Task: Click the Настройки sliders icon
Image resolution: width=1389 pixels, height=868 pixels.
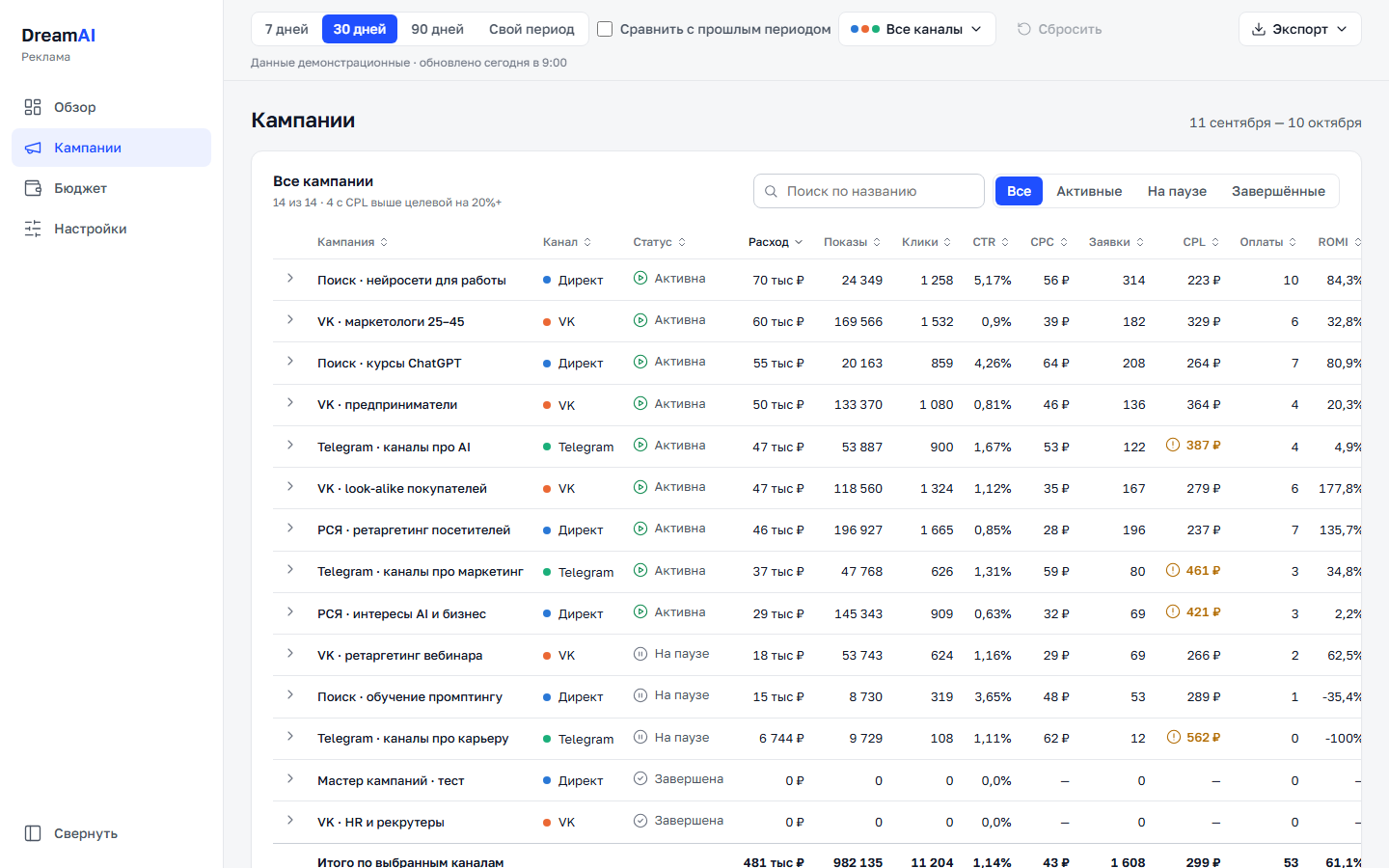Action: pyautogui.click(x=33, y=229)
